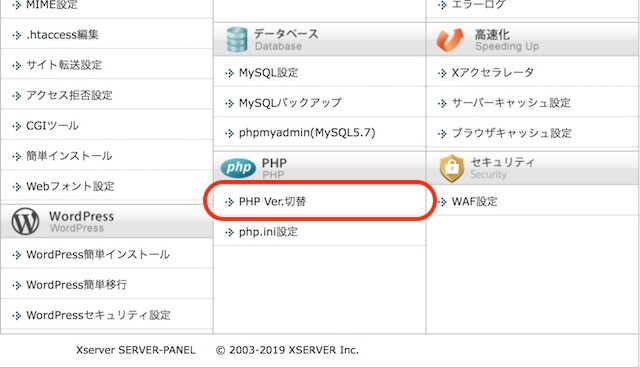Screen dimensions: 640x368
Task: Open ブラウザキャッシュ設定
Action: (511, 133)
